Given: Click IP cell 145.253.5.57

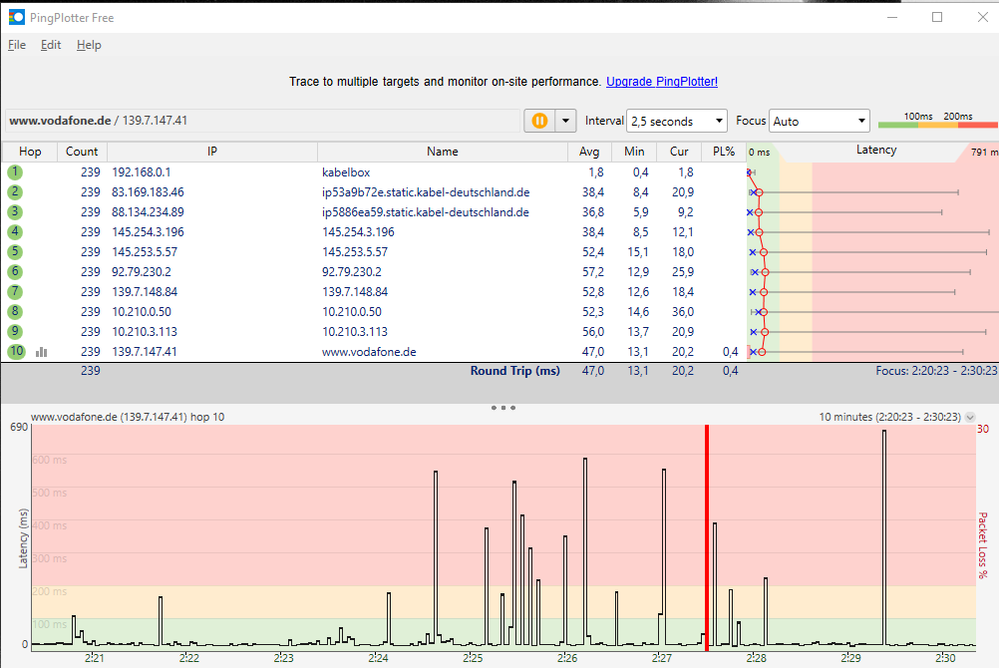Looking at the screenshot, I should point(145,252).
